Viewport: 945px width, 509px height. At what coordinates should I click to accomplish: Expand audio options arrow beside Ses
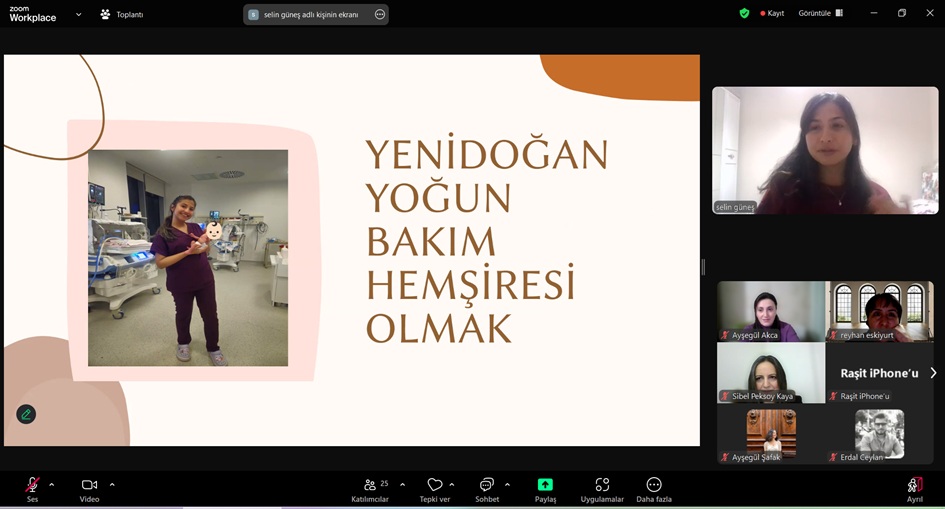[x=52, y=484]
